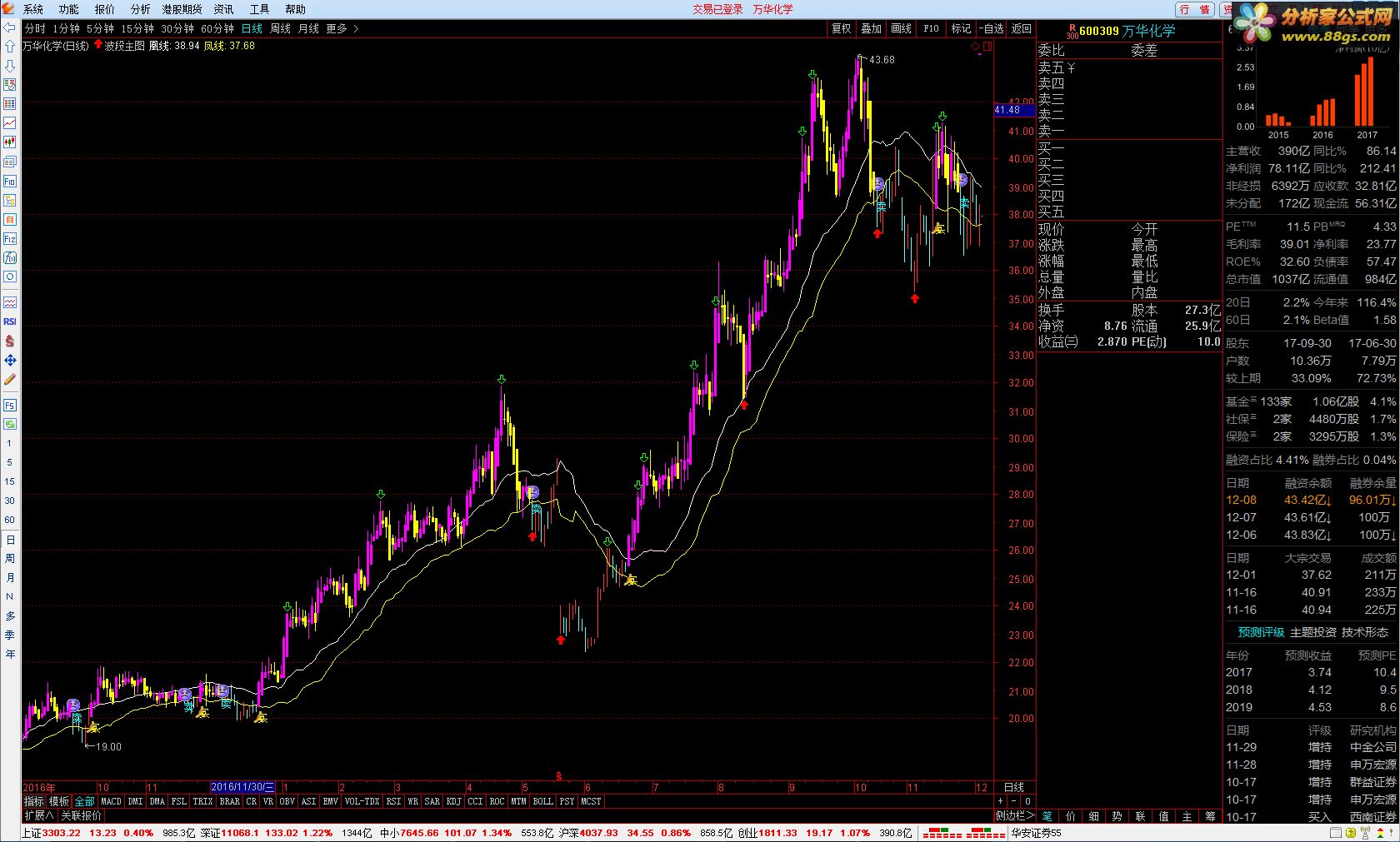Viewport: 1400px width, 842px height.
Task: Select 30 period in left sidebar
Action: [x=10, y=501]
